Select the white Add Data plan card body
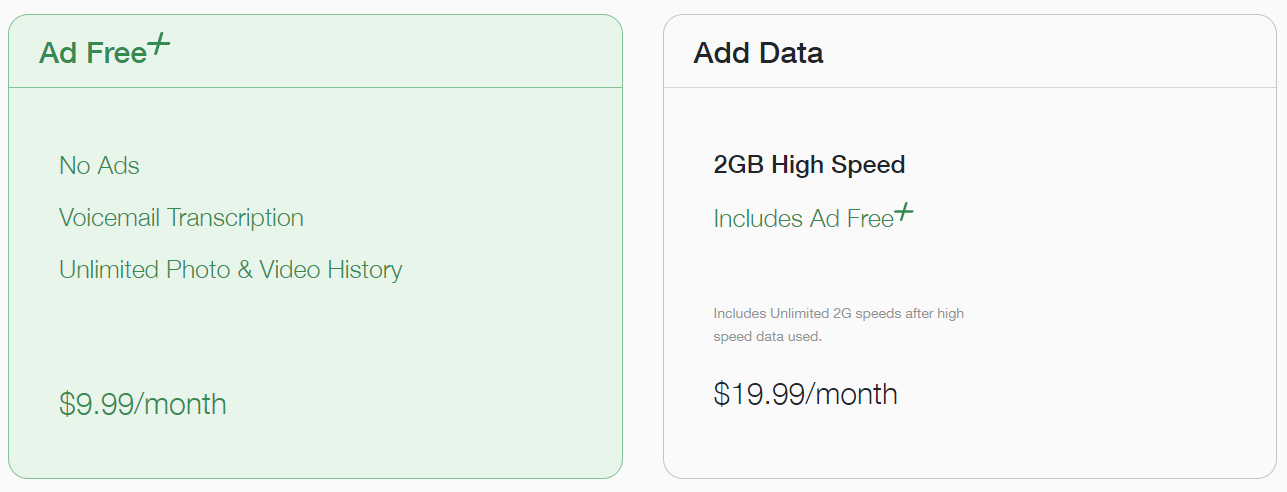 [970, 283]
